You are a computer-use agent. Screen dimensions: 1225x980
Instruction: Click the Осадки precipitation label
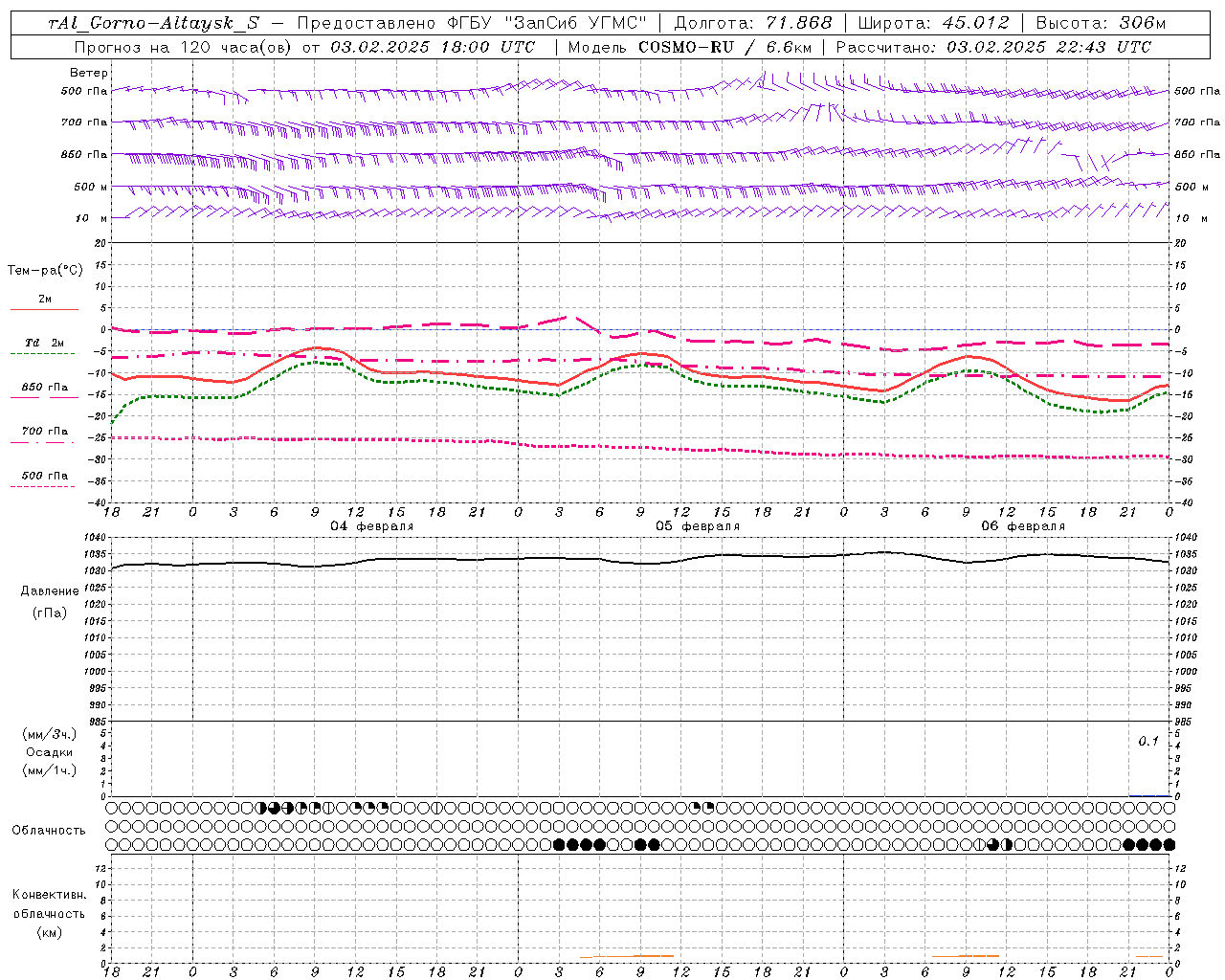point(50,752)
